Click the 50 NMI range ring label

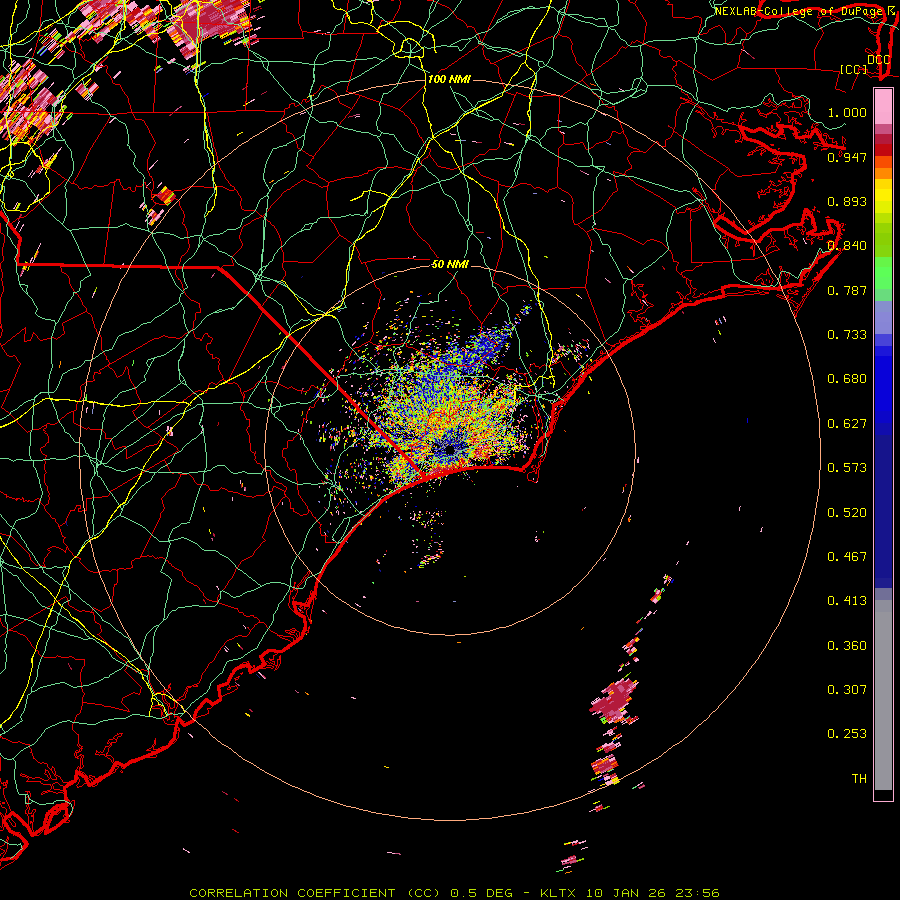(450, 264)
